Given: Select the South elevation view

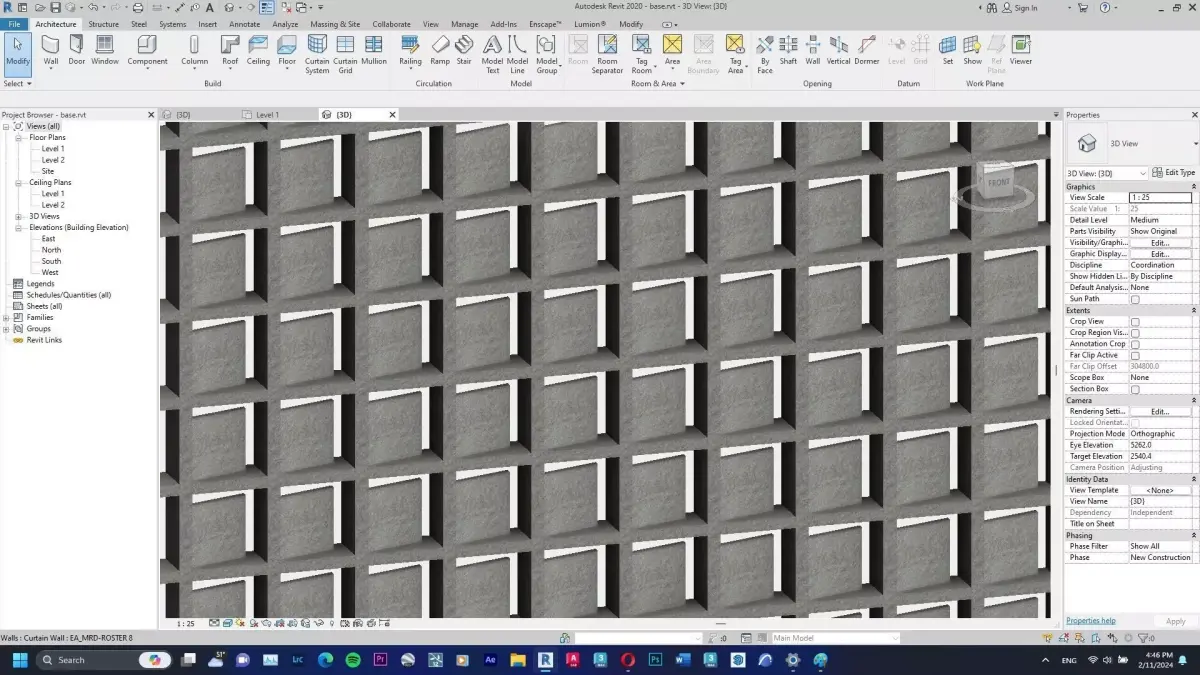Looking at the screenshot, I should click(51, 261).
